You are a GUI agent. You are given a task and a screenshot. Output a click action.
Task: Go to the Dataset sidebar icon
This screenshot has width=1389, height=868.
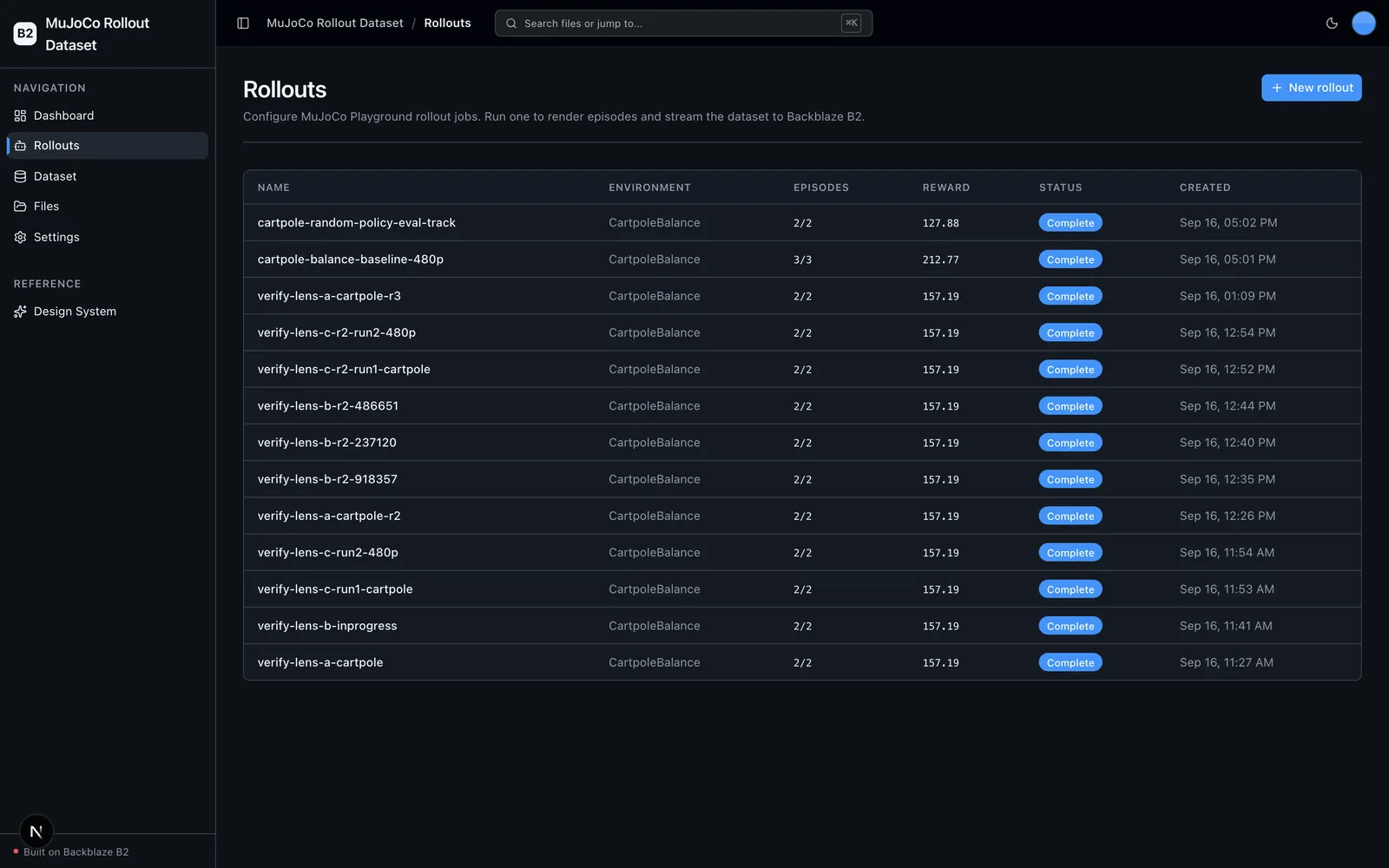coord(20,176)
